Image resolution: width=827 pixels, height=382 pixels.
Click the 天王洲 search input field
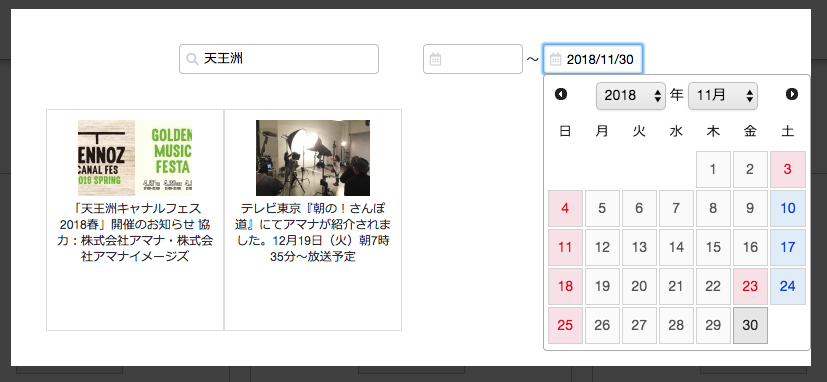279,59
